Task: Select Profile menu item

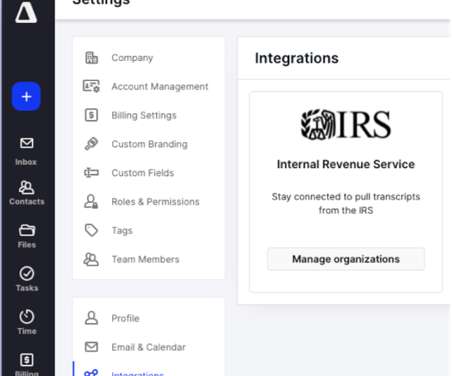Action: click(x=125, y=318)
